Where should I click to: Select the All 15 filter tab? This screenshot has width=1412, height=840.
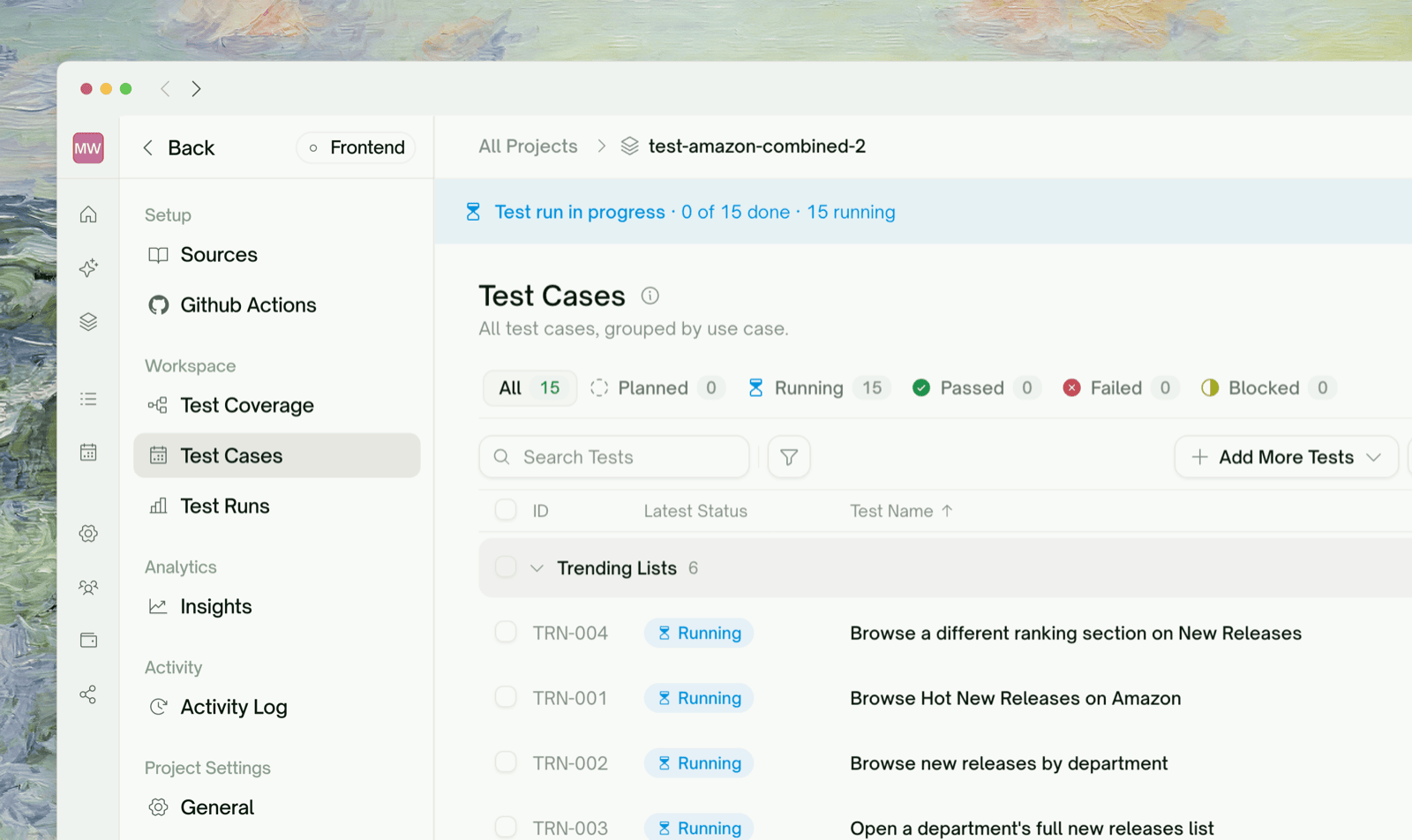529,388
